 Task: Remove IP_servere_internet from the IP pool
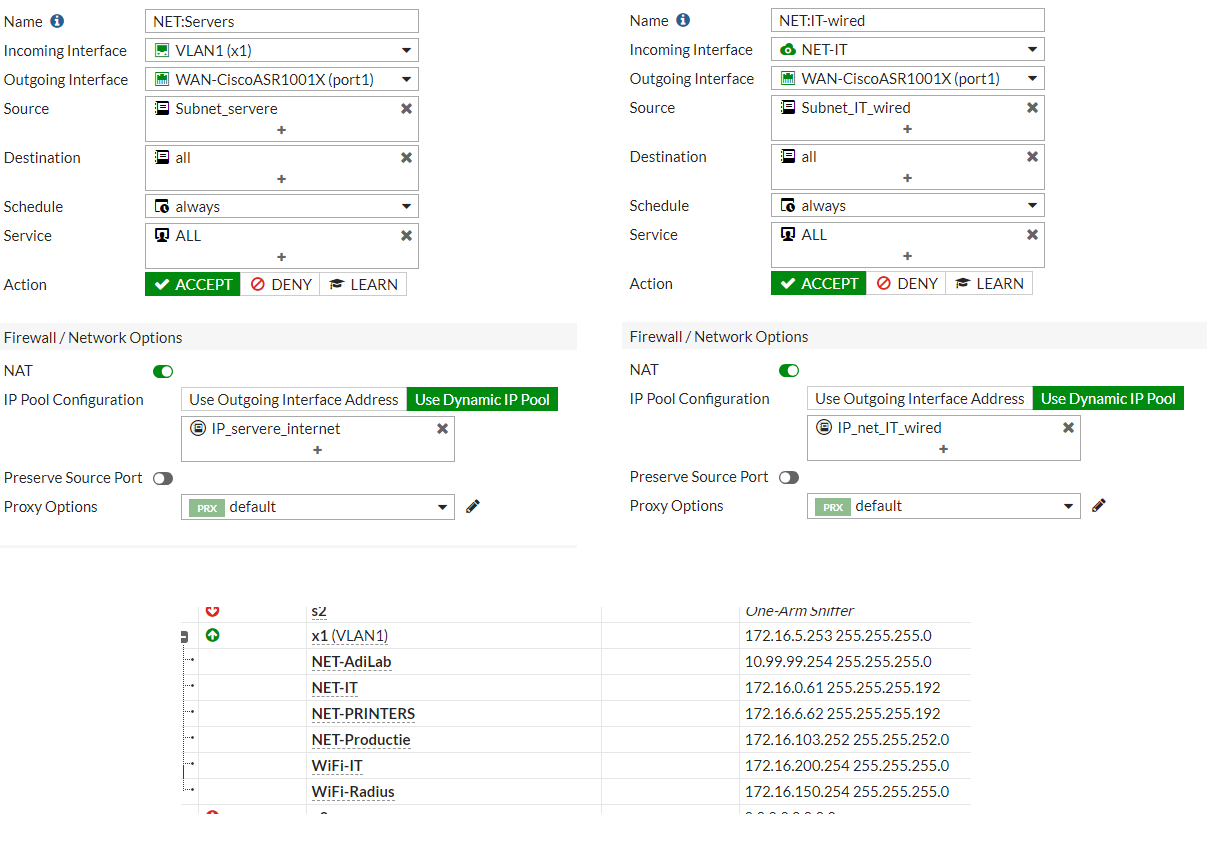442,427
